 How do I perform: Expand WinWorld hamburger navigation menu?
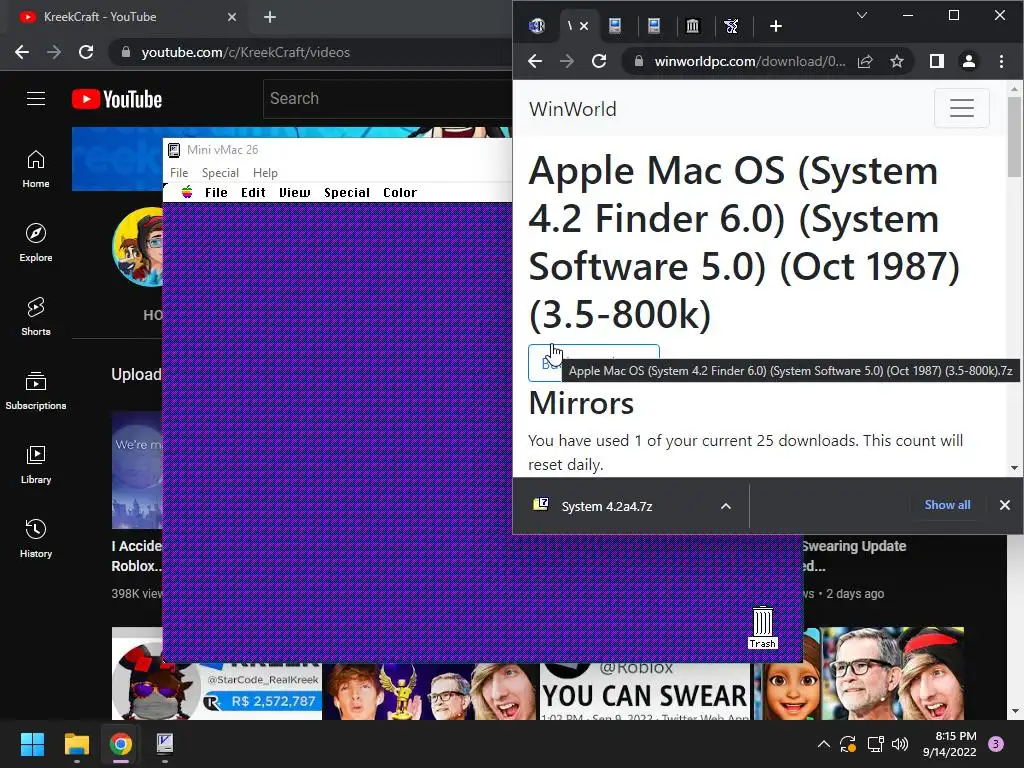click(x=961, y=108)
